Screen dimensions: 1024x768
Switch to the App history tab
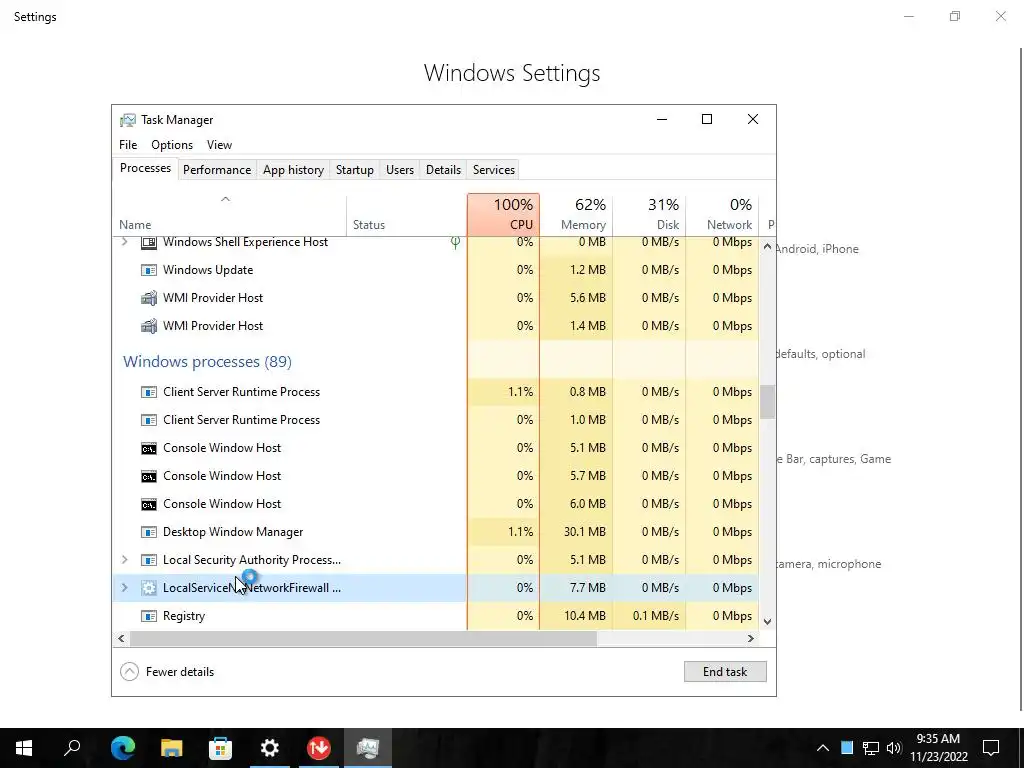pos(293,170)
